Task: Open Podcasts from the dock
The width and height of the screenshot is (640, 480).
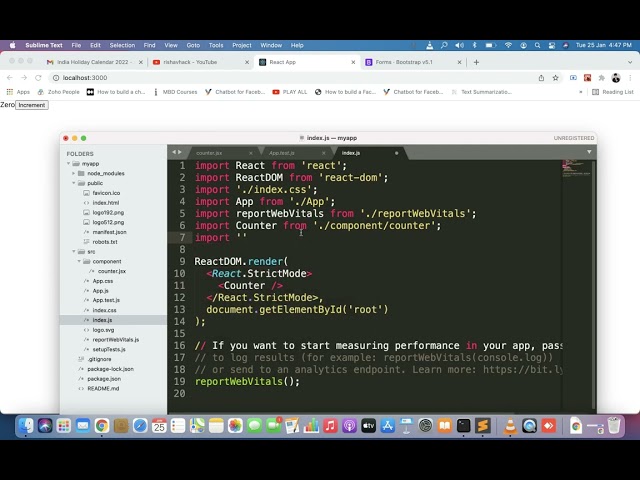Action: [349, 426]
